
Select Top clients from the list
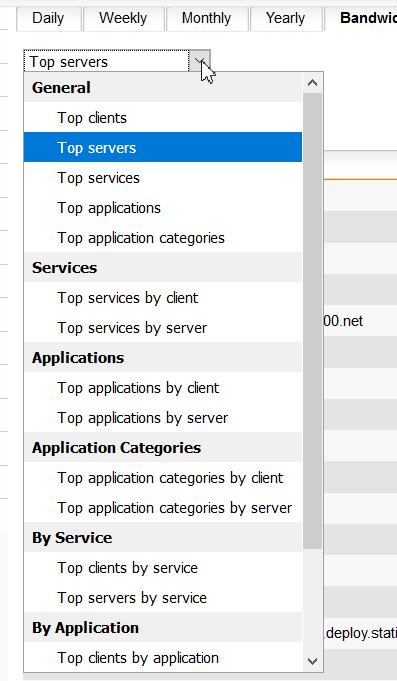coord(163,118)
